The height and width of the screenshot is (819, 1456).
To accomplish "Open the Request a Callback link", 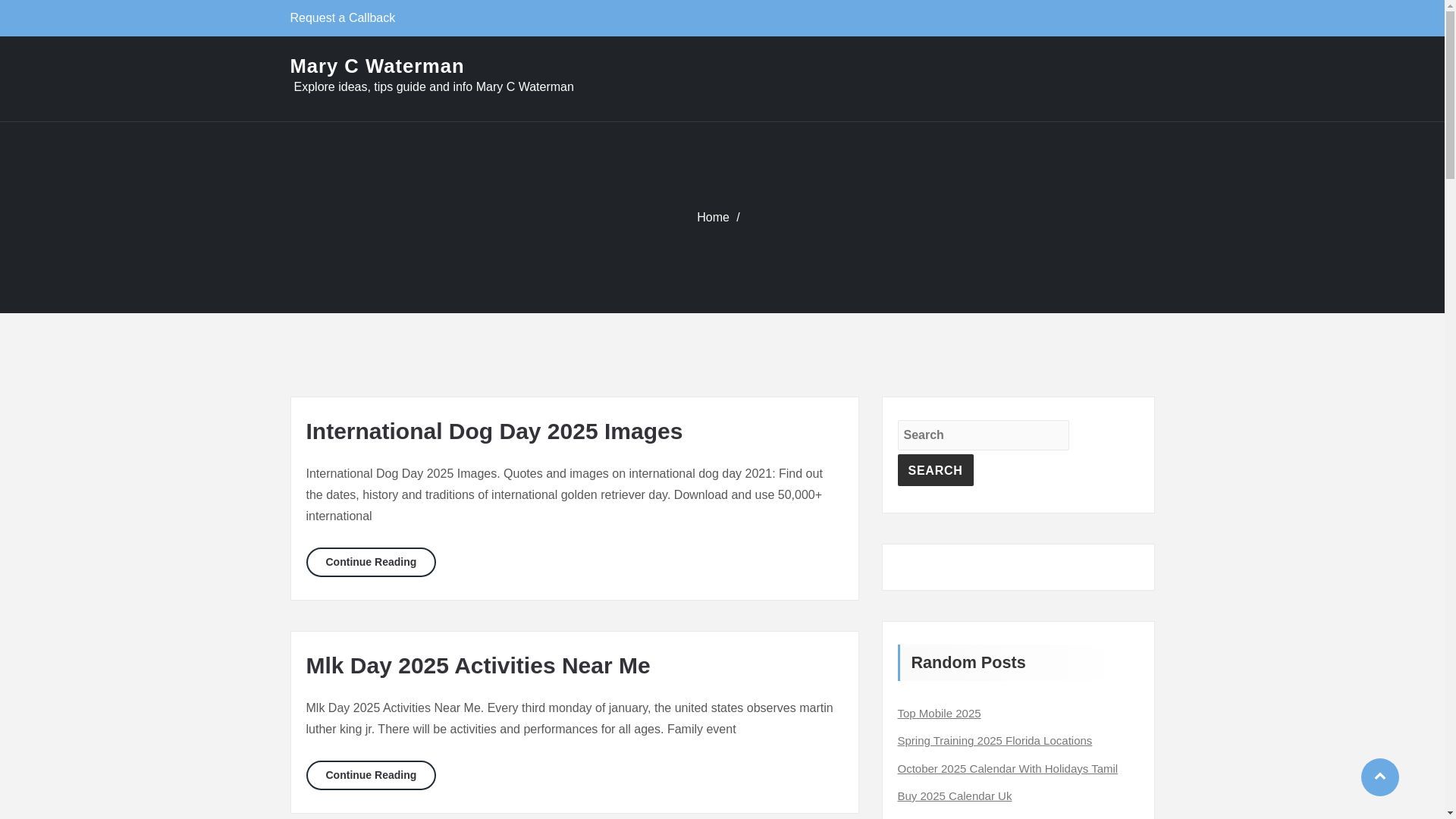I will (x=342, y=17).
